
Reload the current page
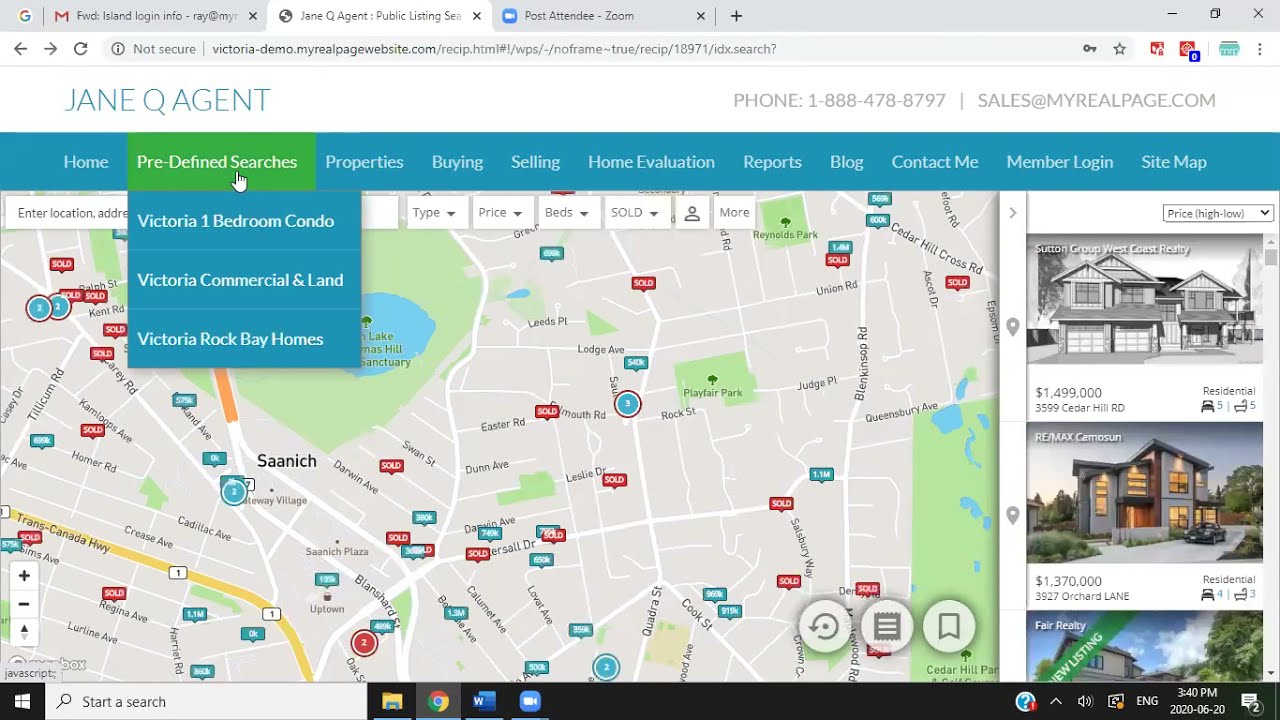click(x=81, y=49)
